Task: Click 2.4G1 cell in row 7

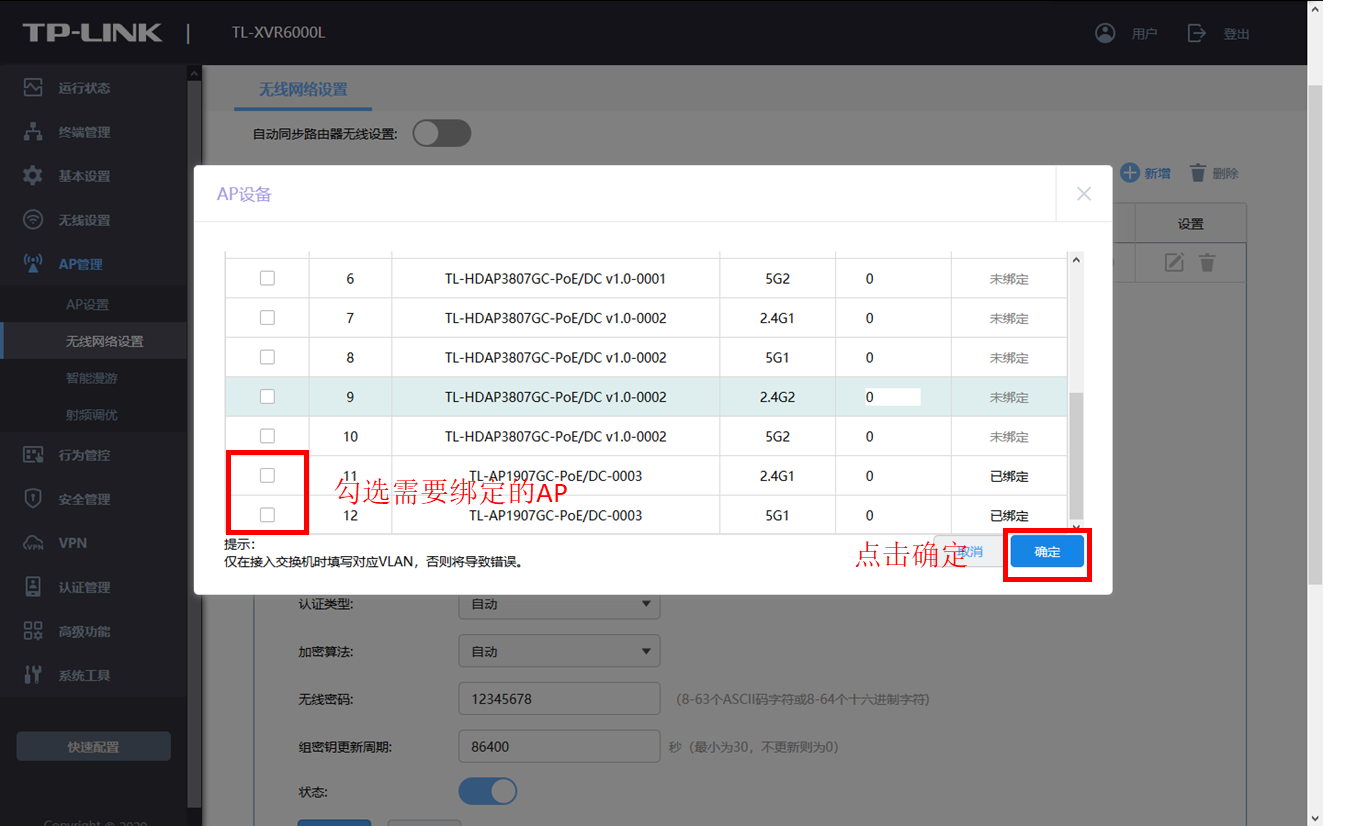Action: coord(777,318)
